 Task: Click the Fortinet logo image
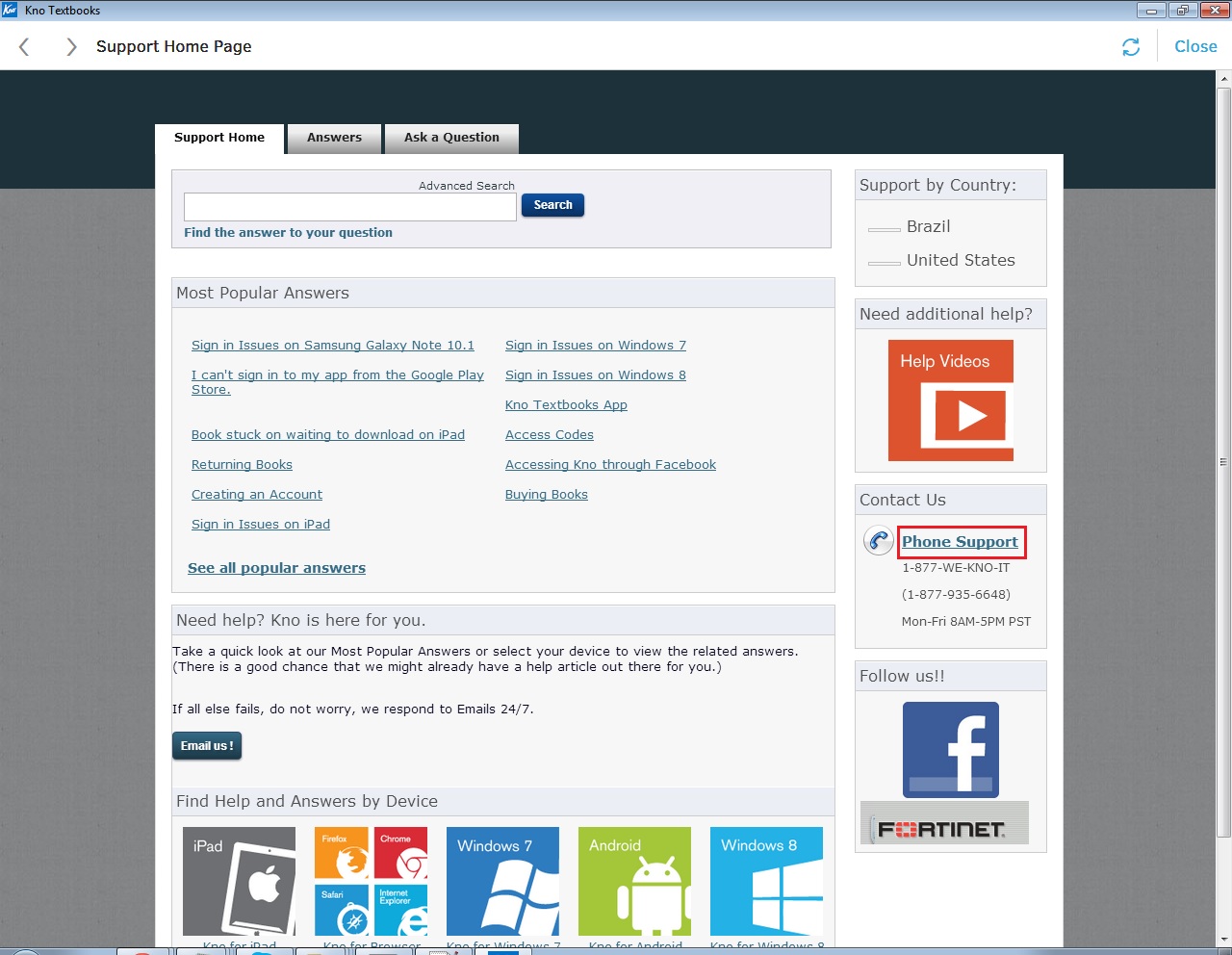(x=944, y=823)
